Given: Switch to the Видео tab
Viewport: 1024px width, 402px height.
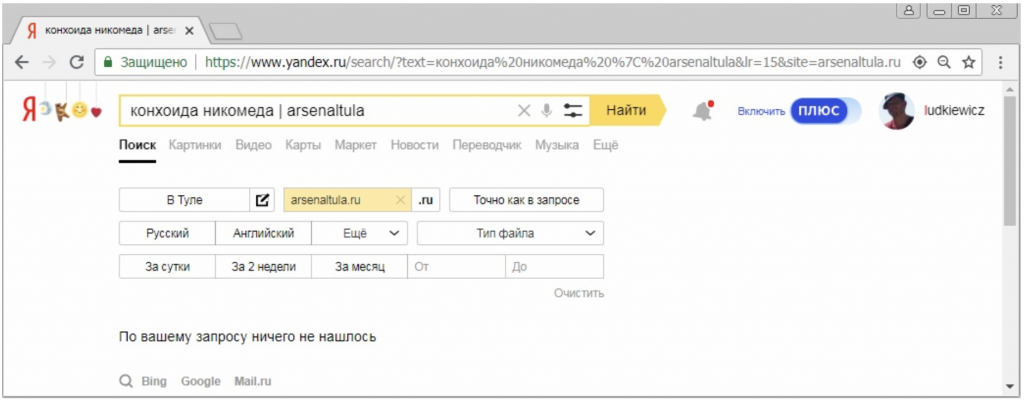Looking at the screenshot, I should 253,145.
